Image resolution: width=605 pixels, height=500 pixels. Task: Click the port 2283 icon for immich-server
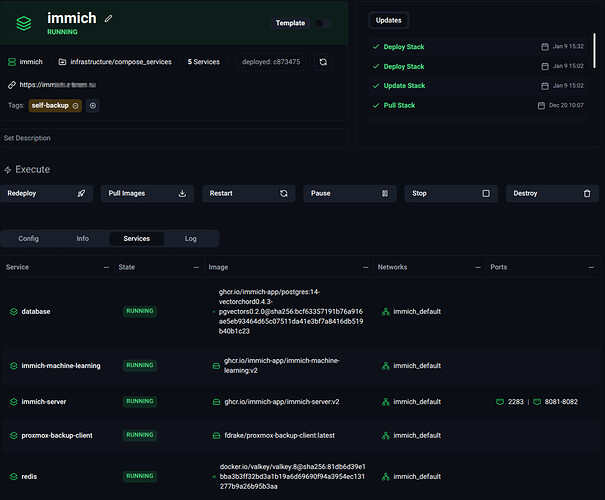click(x=500, y=402)
